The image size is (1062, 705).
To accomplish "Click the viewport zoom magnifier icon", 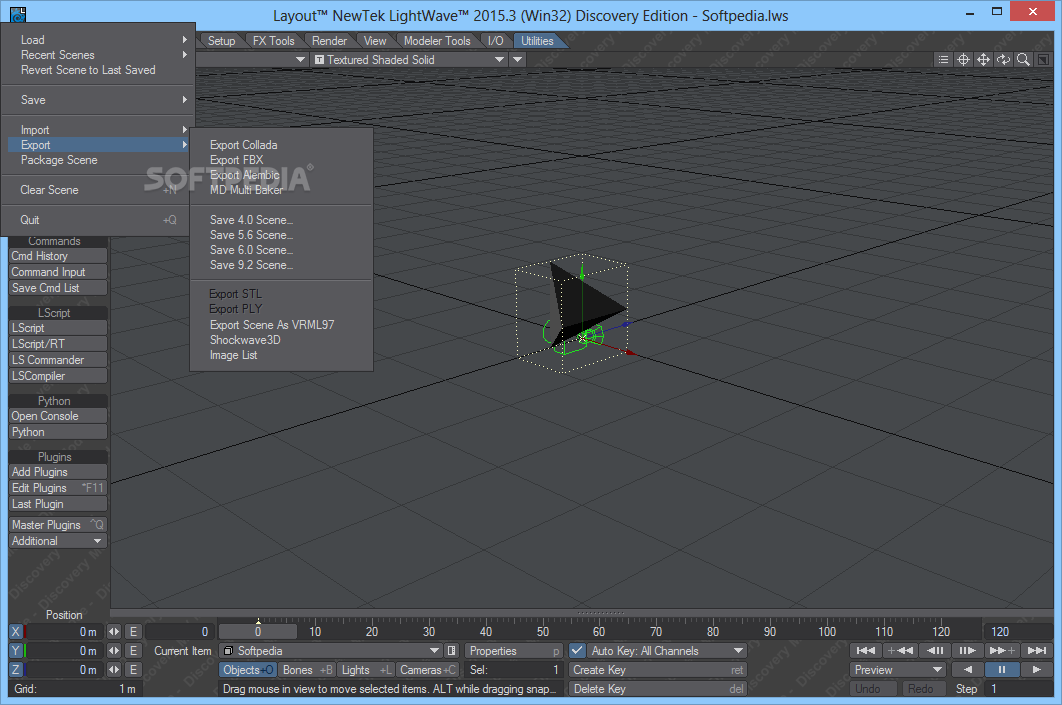I will 1023,60.
